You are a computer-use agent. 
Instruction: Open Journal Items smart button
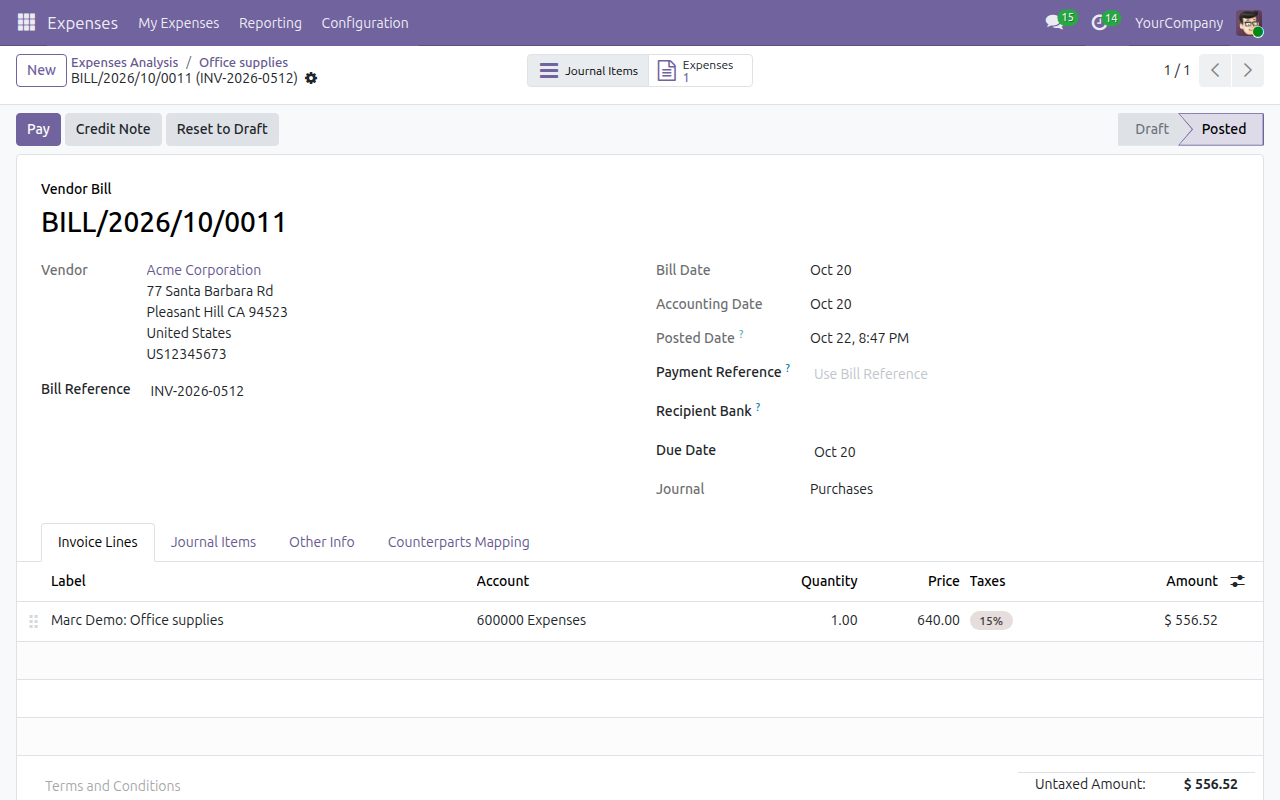[x=588, y=71]
